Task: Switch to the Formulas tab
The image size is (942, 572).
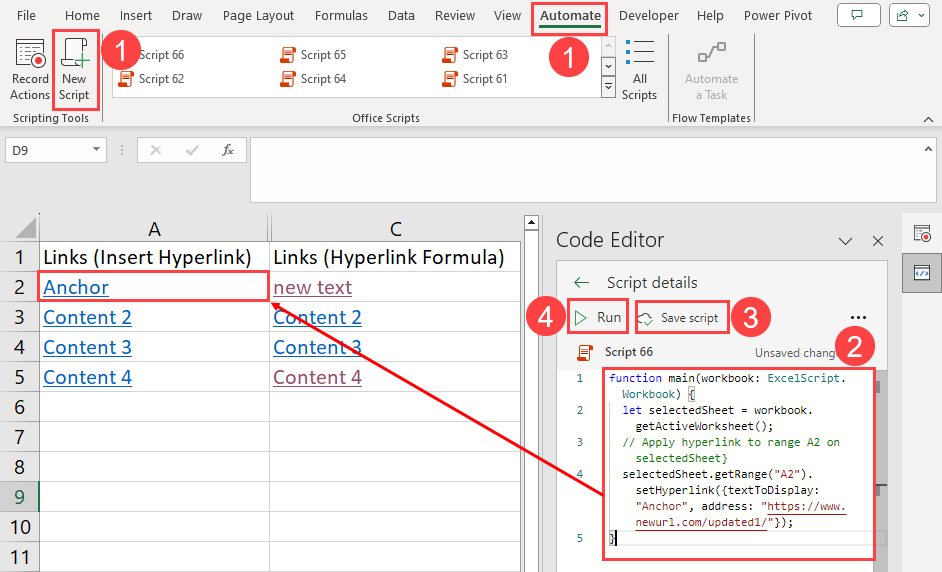Action: [341, 16]
